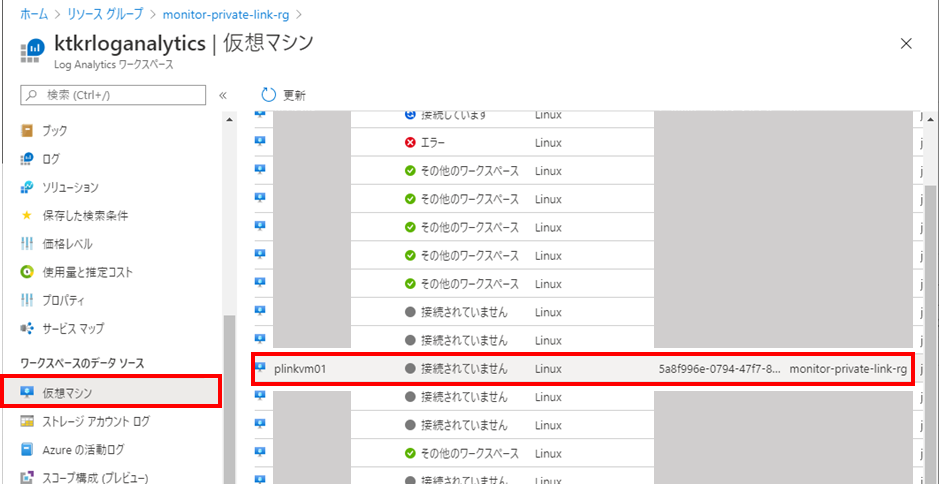The image size is (939, 484).
Task: Click the 使用量と推定コスト icon
Action: 27,272
